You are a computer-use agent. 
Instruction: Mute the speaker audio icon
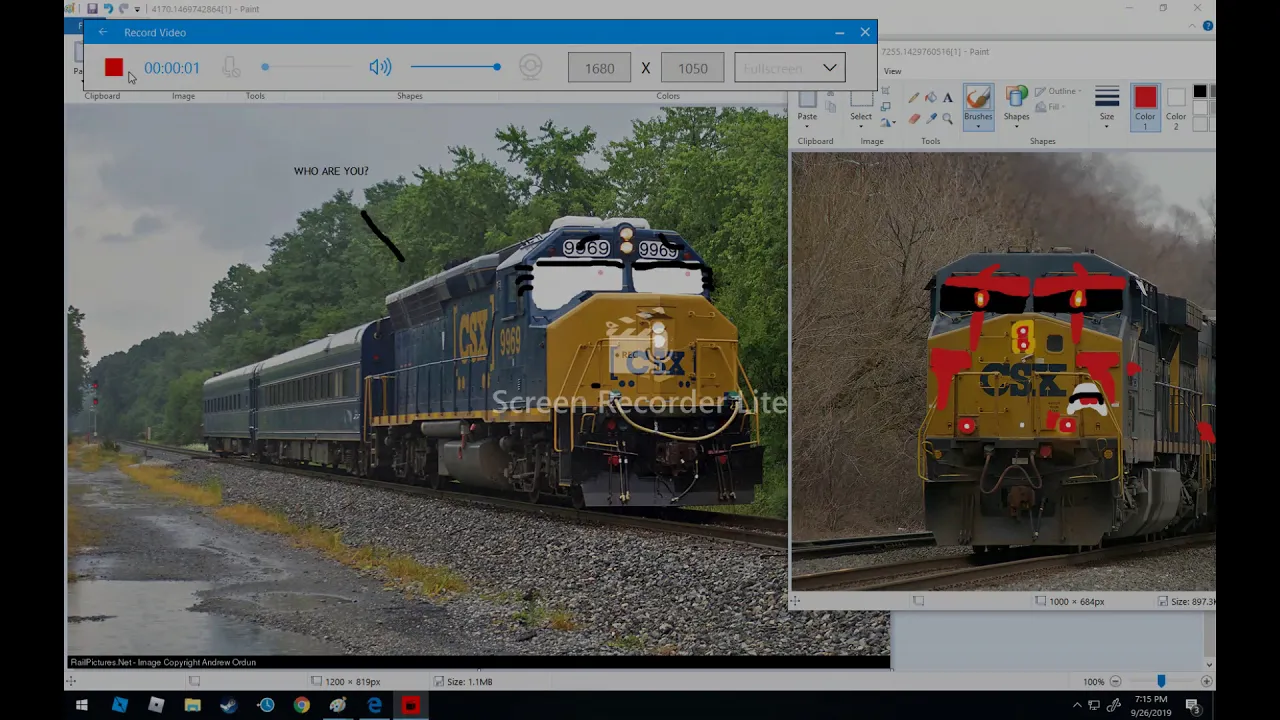(x=380, y=68)
